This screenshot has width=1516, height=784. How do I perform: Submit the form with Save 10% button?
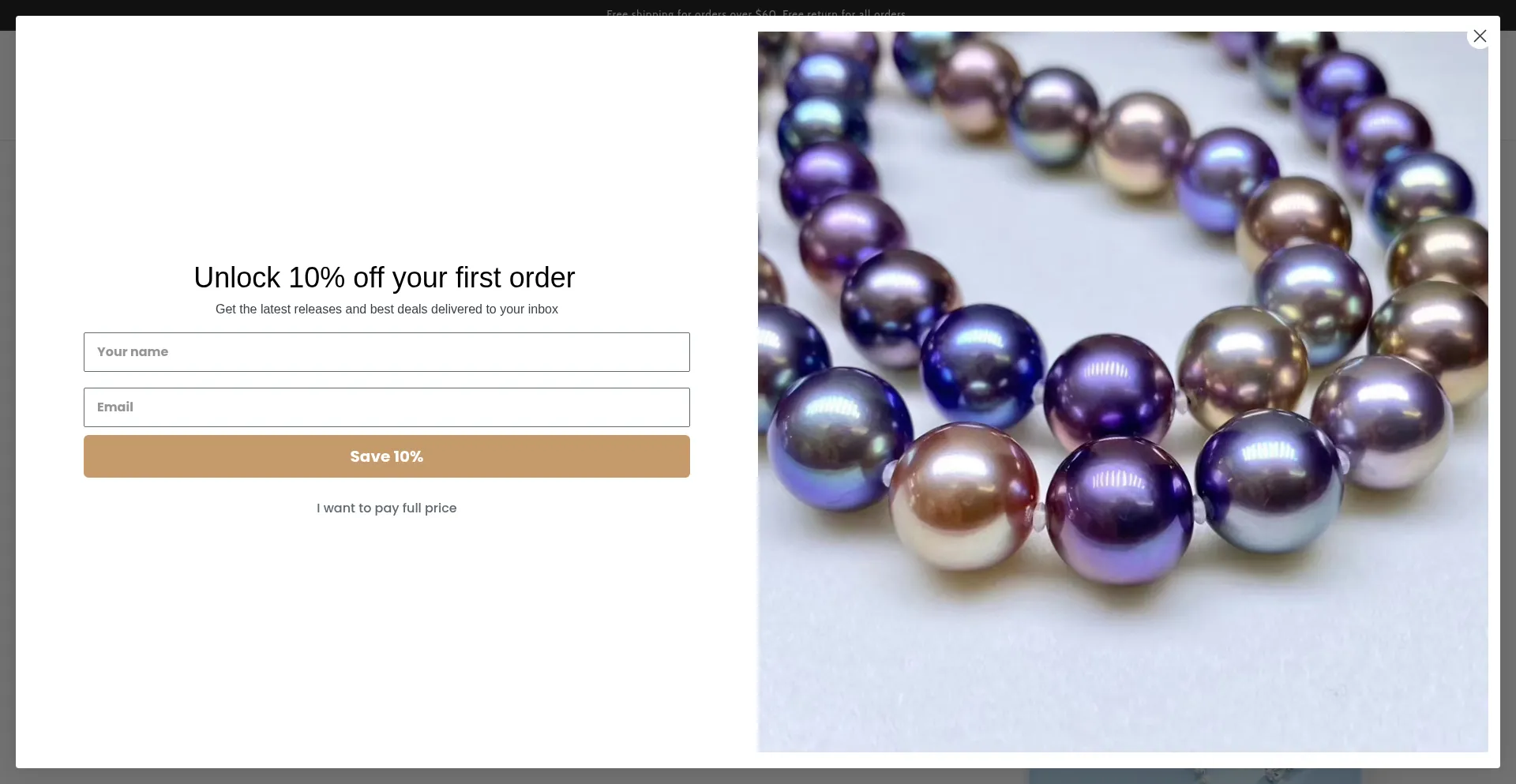click(x=387, y=456)
